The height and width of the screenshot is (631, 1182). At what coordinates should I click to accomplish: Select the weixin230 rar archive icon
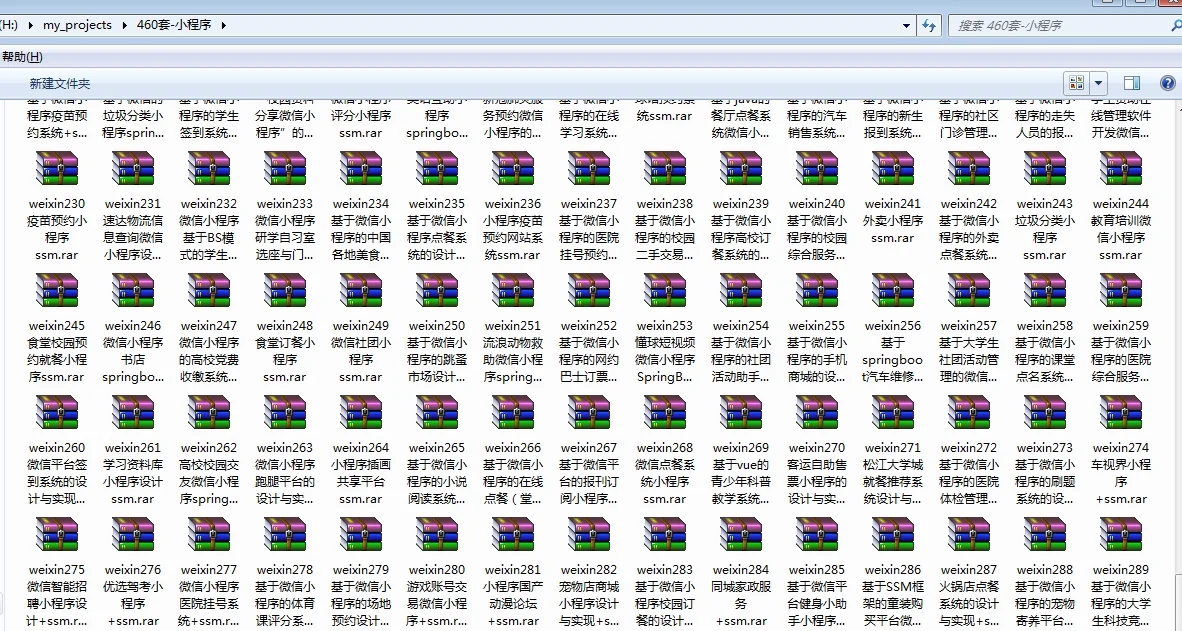click(x=57, y=169)
